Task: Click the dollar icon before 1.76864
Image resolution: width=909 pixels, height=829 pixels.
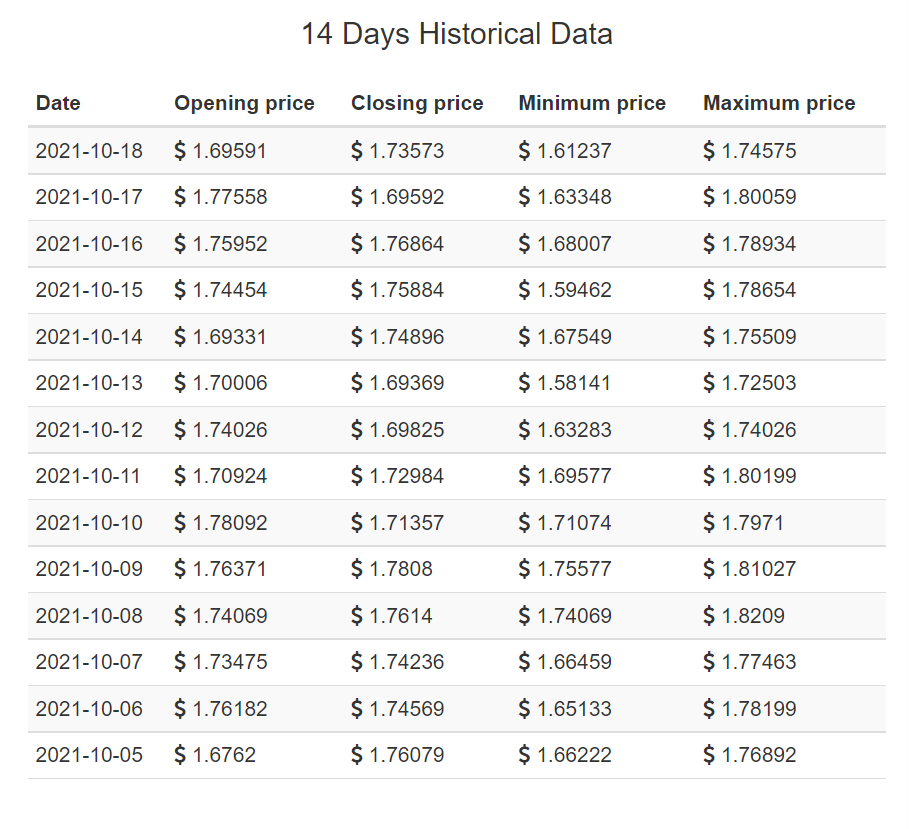Action: click(x=357, y=244)
